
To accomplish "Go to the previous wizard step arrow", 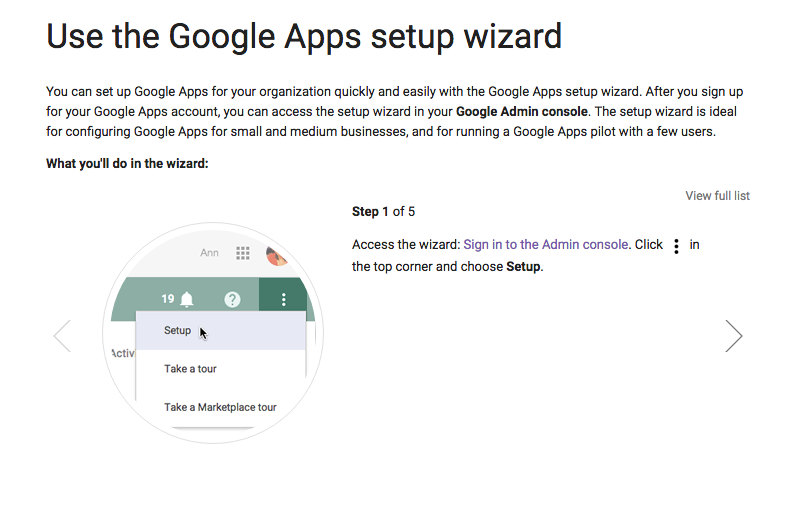I will tap(62, 336).
